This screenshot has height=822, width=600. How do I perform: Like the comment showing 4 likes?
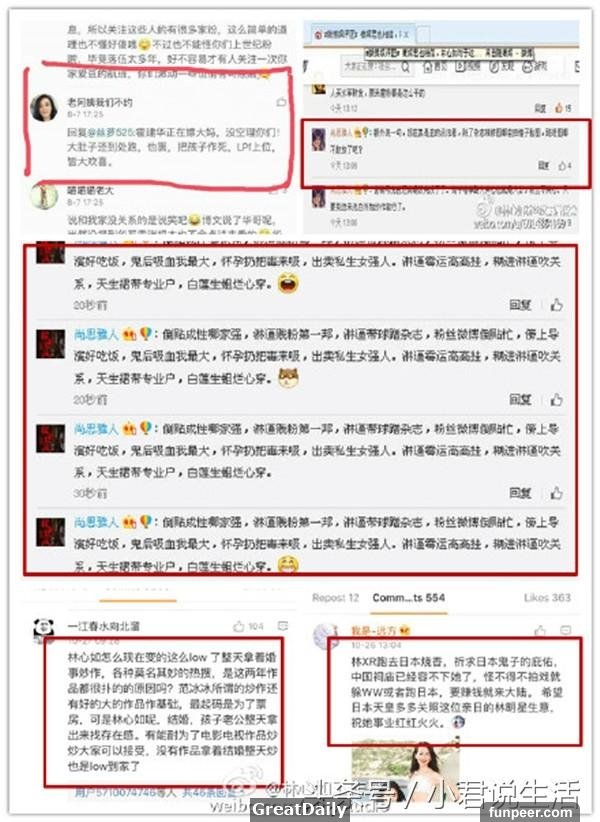(564, 165)
